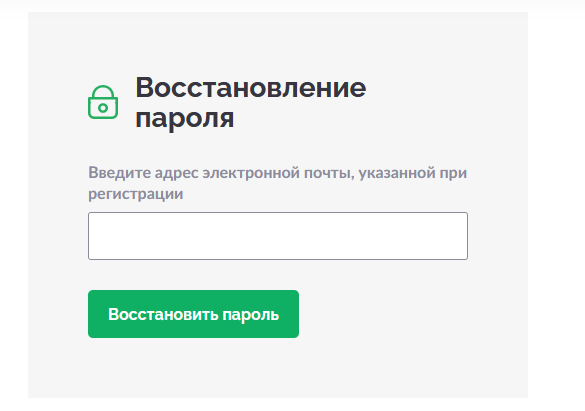Click the keyhole circle in the padlock icon
The width and height of the screenshot is (585, 411).
click(103, 108)
